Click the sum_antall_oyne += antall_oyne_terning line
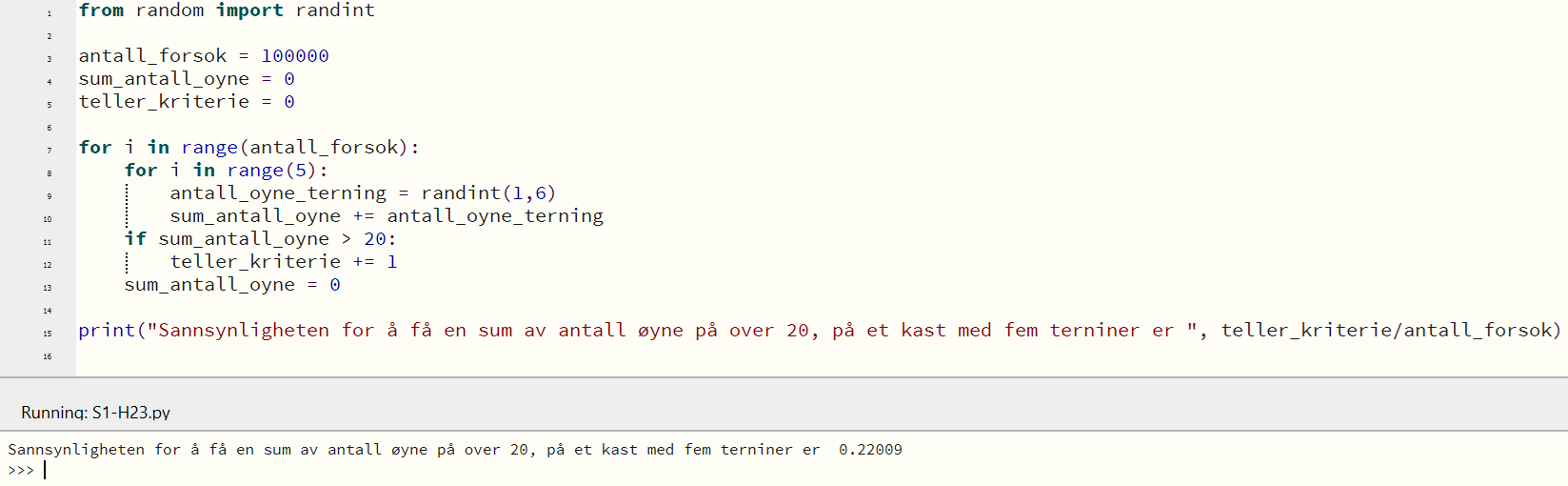 point(387,216)
